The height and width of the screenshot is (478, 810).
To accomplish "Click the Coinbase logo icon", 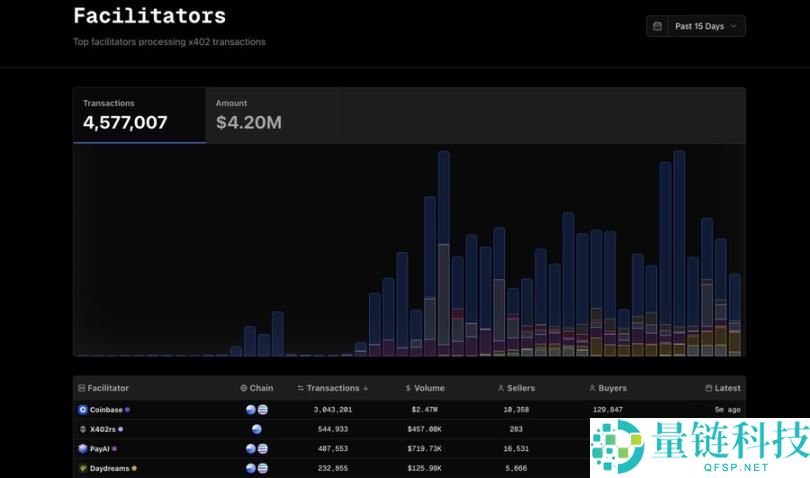I will click(83, 409).
